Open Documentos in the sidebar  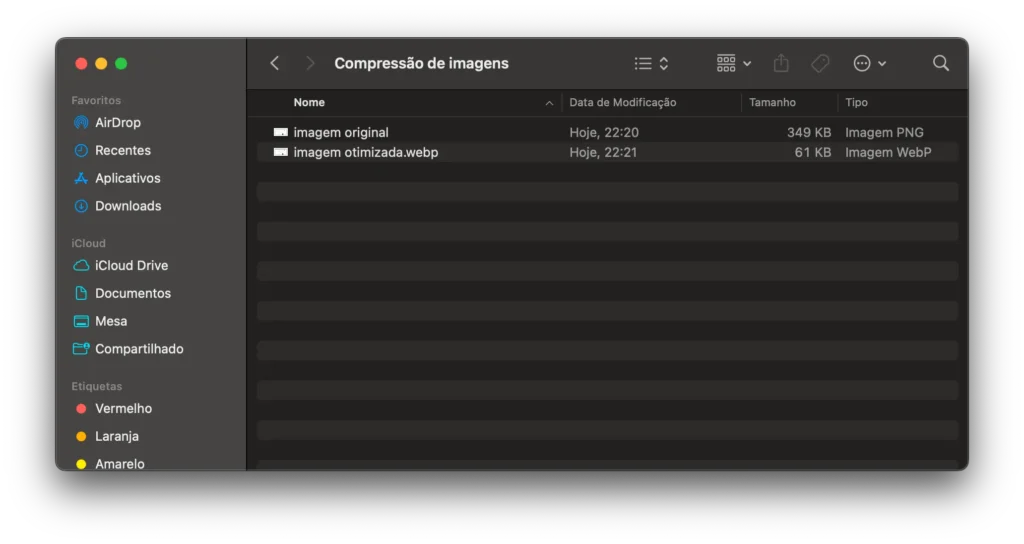coord(133,293)
